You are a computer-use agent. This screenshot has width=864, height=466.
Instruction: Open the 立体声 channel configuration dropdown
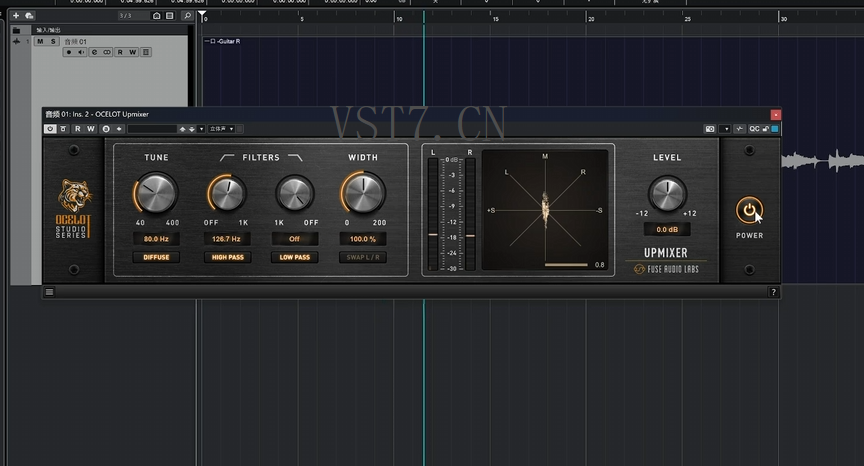(222, 129)
